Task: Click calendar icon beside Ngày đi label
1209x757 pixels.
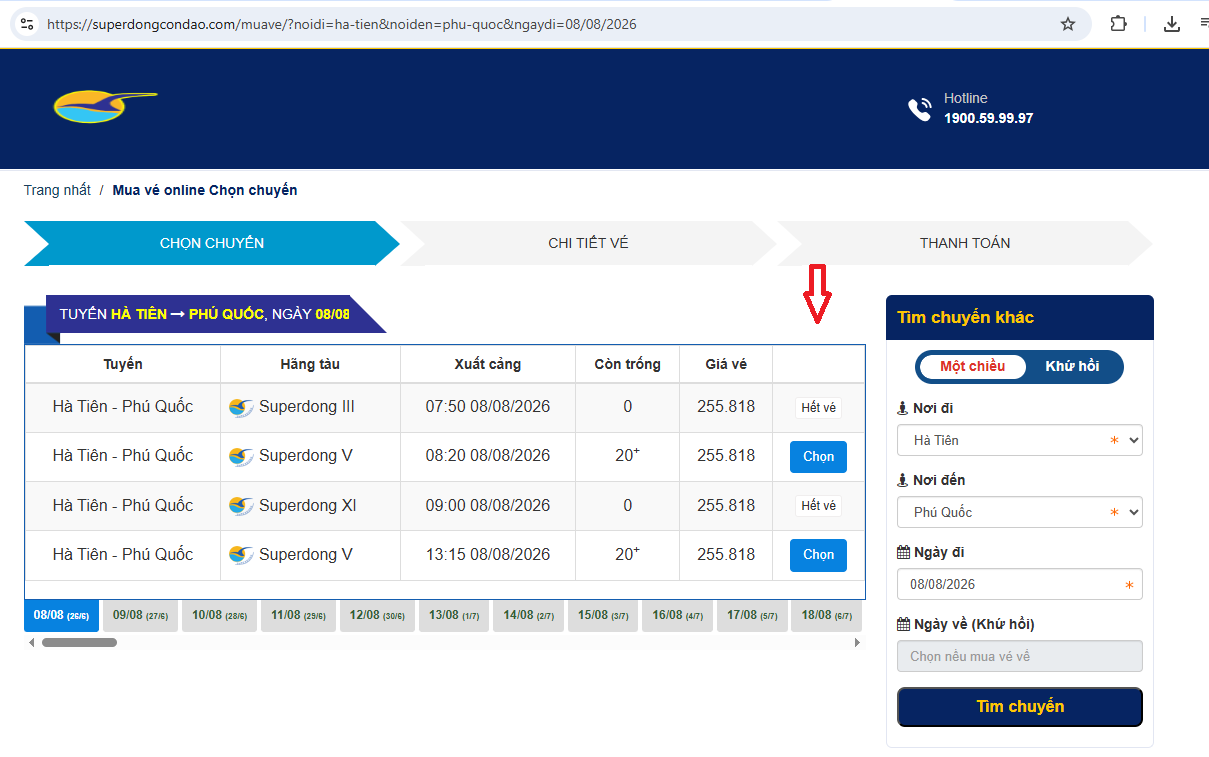Action: pos(903,552)
